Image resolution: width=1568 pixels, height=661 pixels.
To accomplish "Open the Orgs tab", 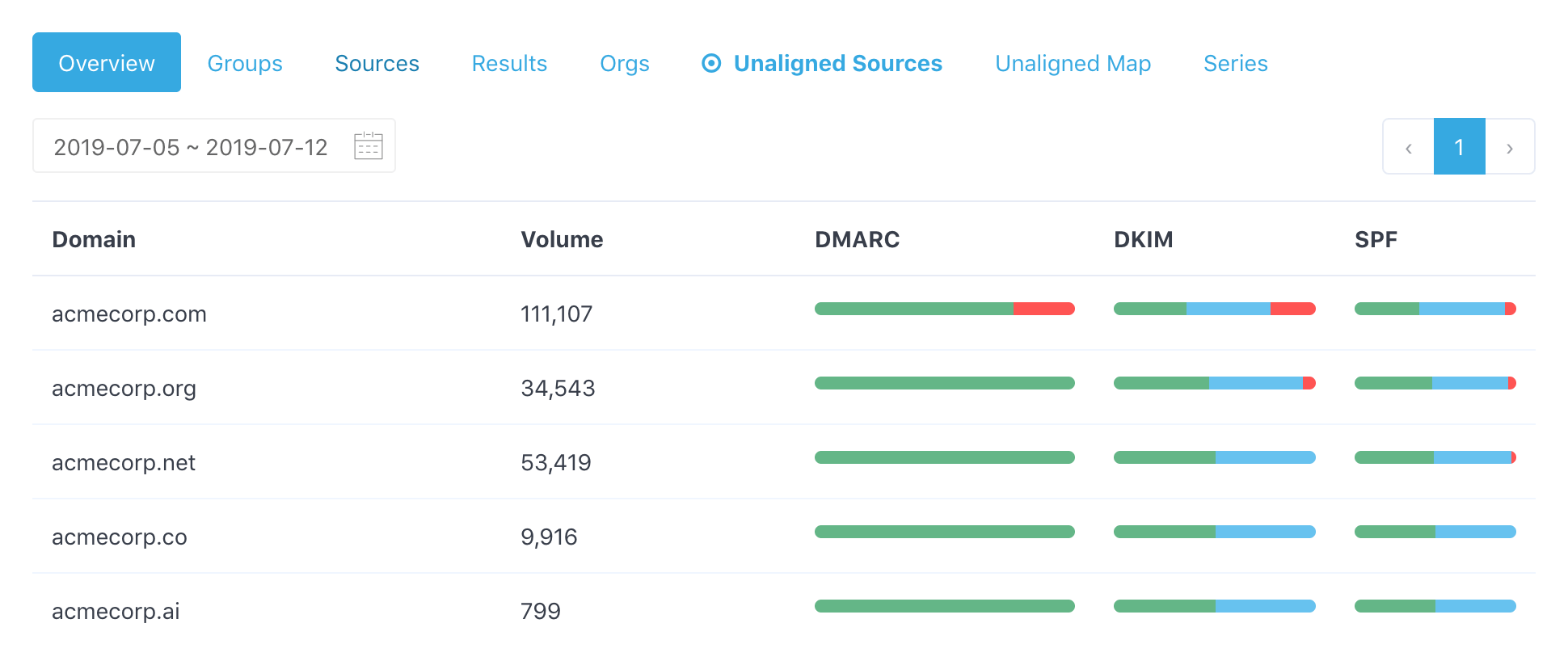I will [x=624, y=63].
